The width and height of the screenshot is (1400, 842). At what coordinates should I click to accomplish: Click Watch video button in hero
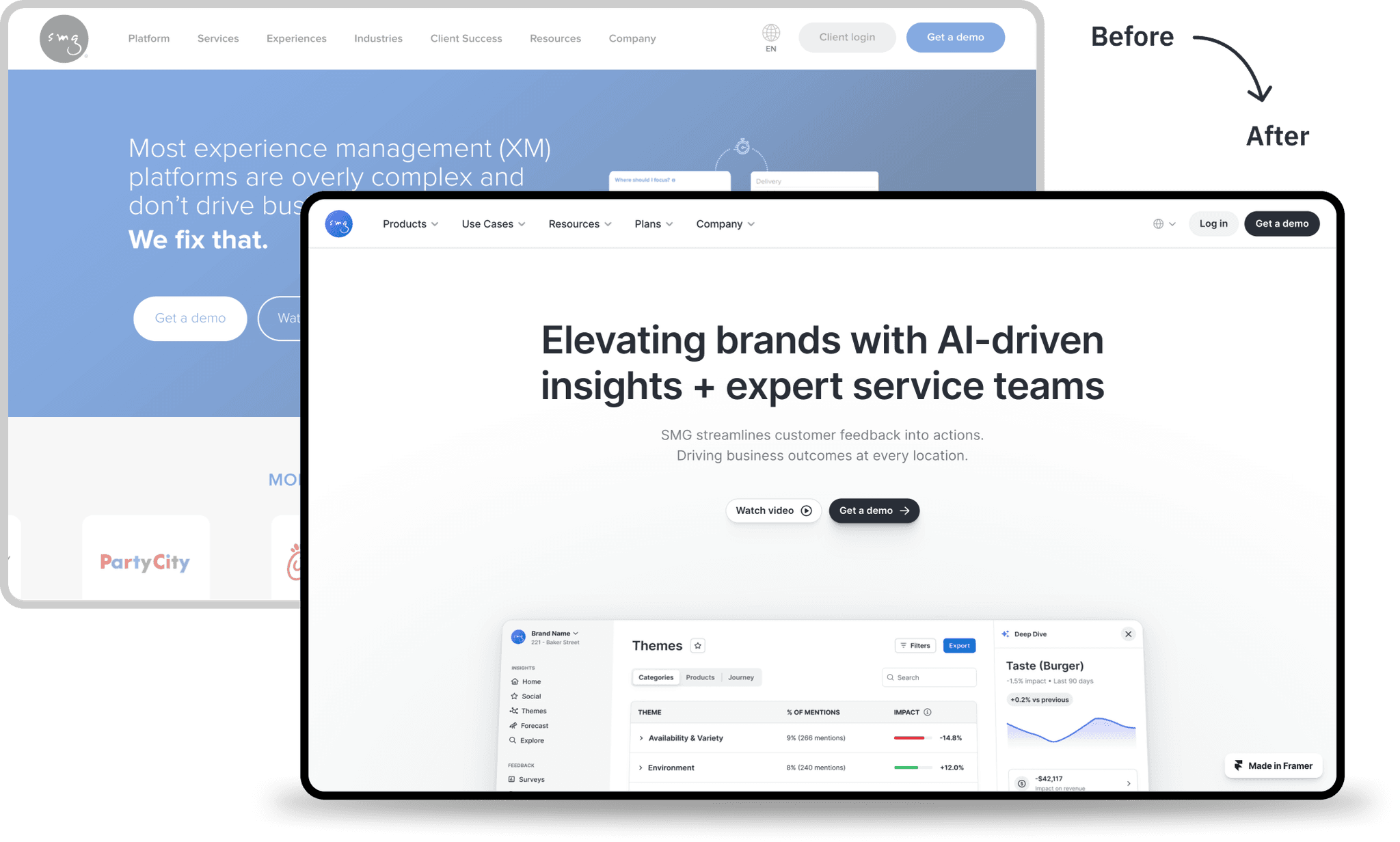click(775, 510)
